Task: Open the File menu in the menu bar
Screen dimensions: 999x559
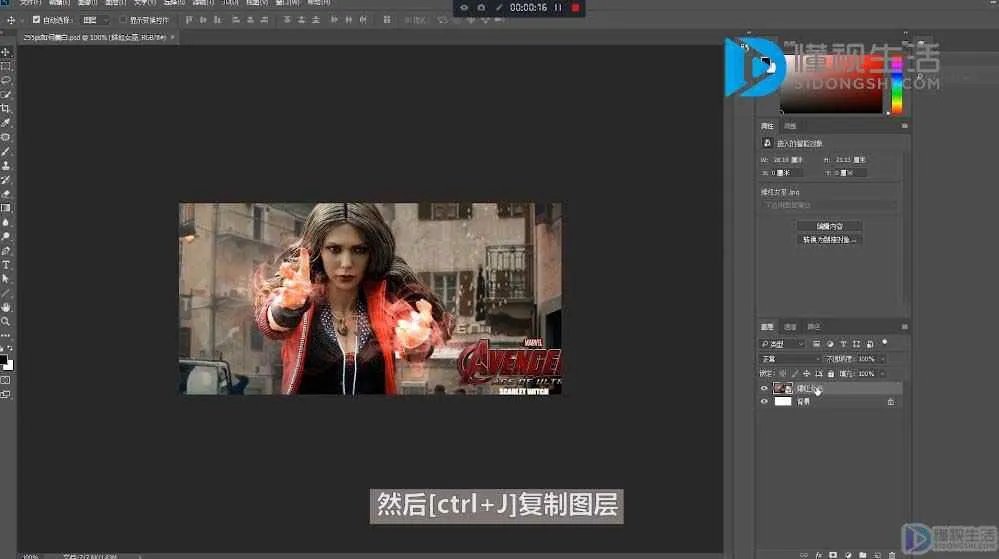Action: 30,3
